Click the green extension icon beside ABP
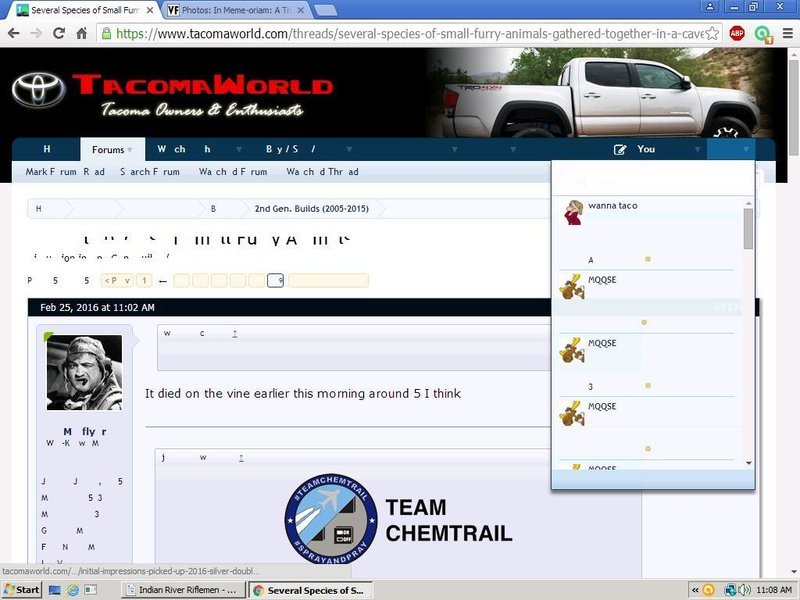 point(763,34)
